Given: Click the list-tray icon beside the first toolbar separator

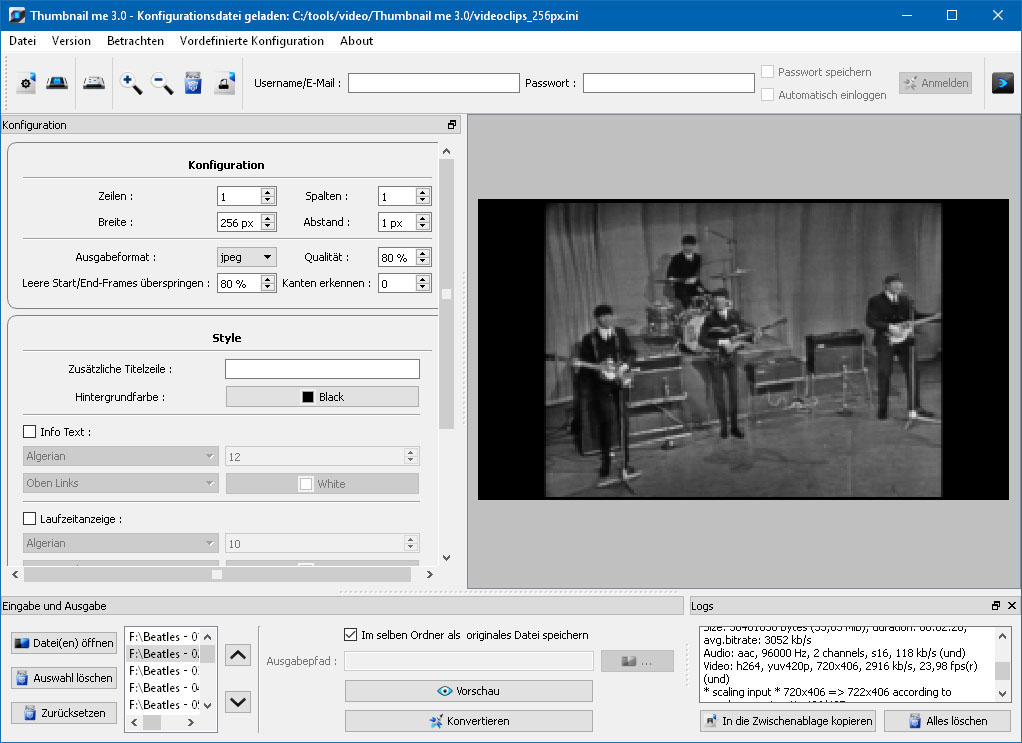Looking at the screenshot, I should pyautogui.click(x=94, y=83).
